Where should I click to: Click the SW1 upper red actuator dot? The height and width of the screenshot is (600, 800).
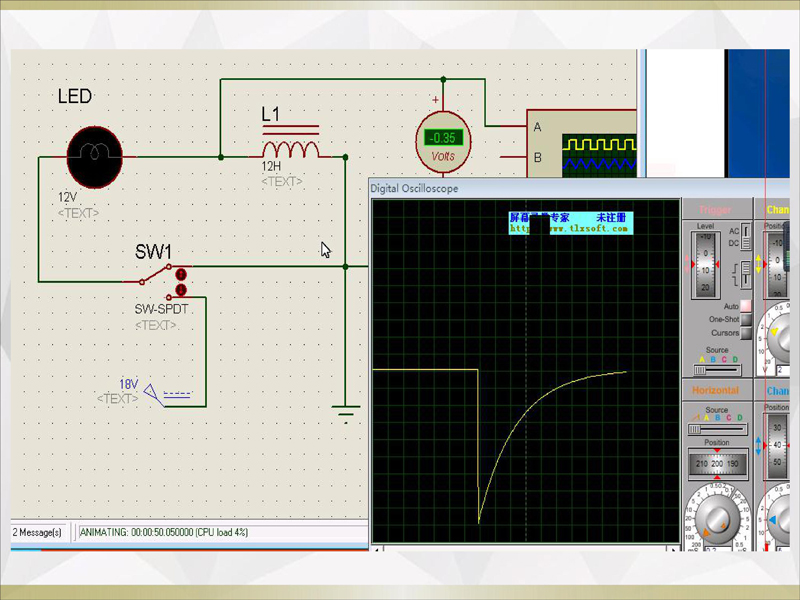click(181, 273)
